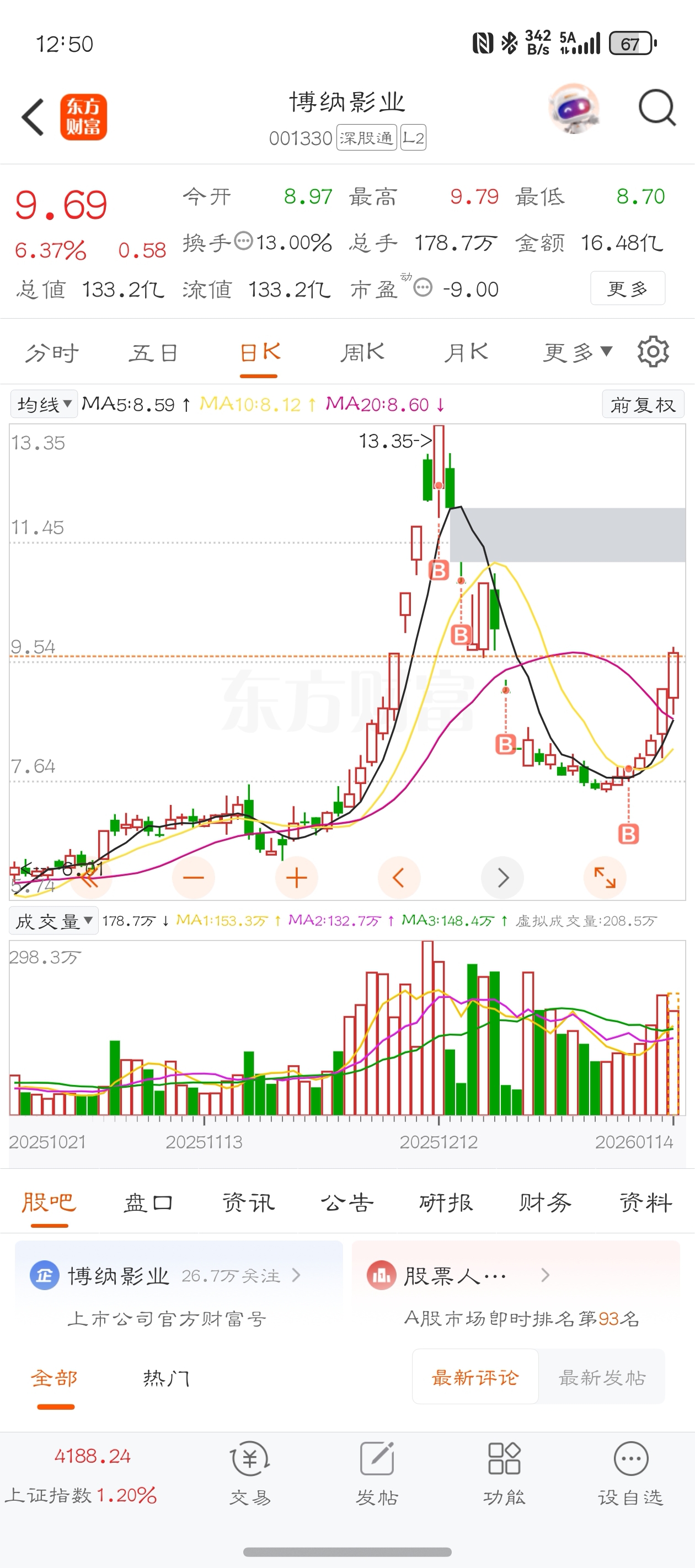Viewport: 695px width, 1568px height.
Task: Tap A股市场即时排名第93名 text
Action: 522,1318
